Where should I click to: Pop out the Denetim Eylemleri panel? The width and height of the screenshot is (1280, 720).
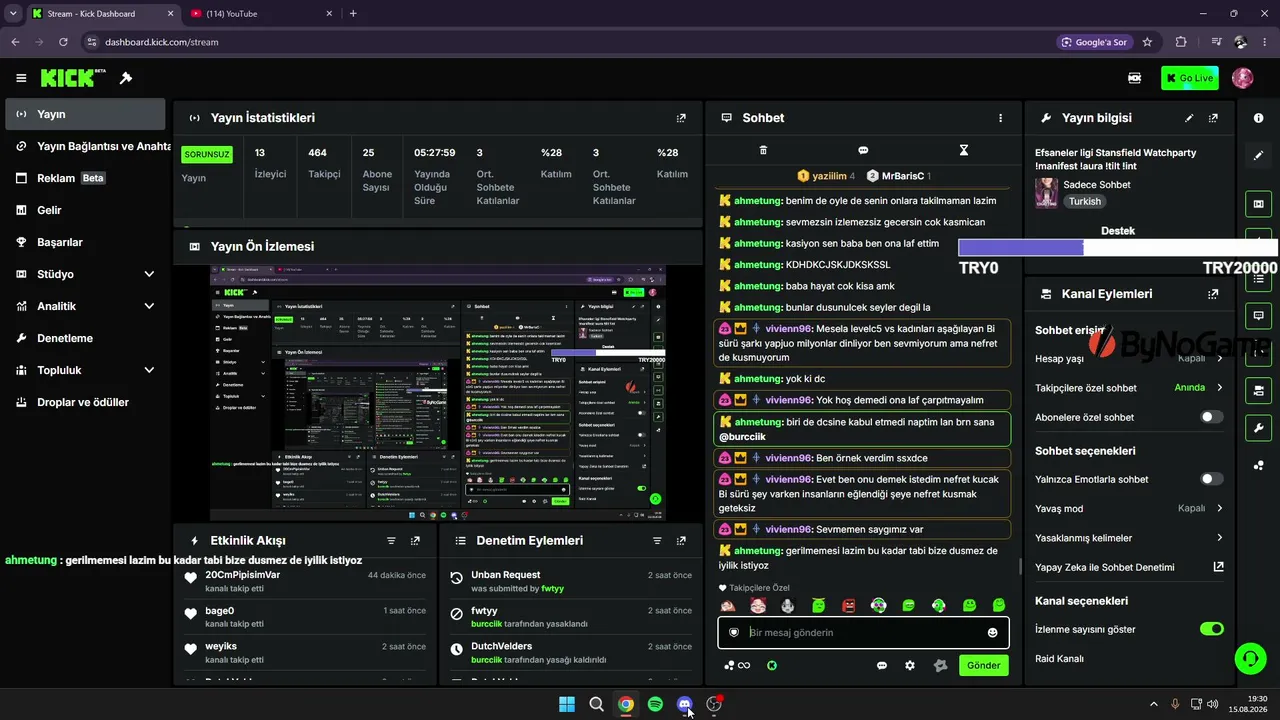point(681,540)
